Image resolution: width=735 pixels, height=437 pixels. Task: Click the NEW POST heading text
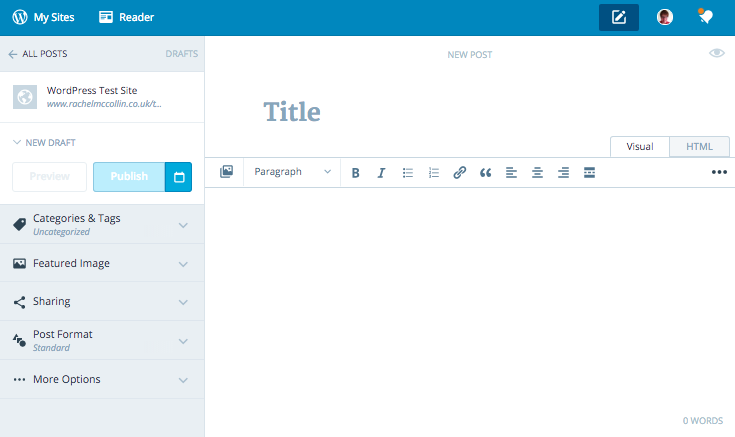click(x=470, y=55)
